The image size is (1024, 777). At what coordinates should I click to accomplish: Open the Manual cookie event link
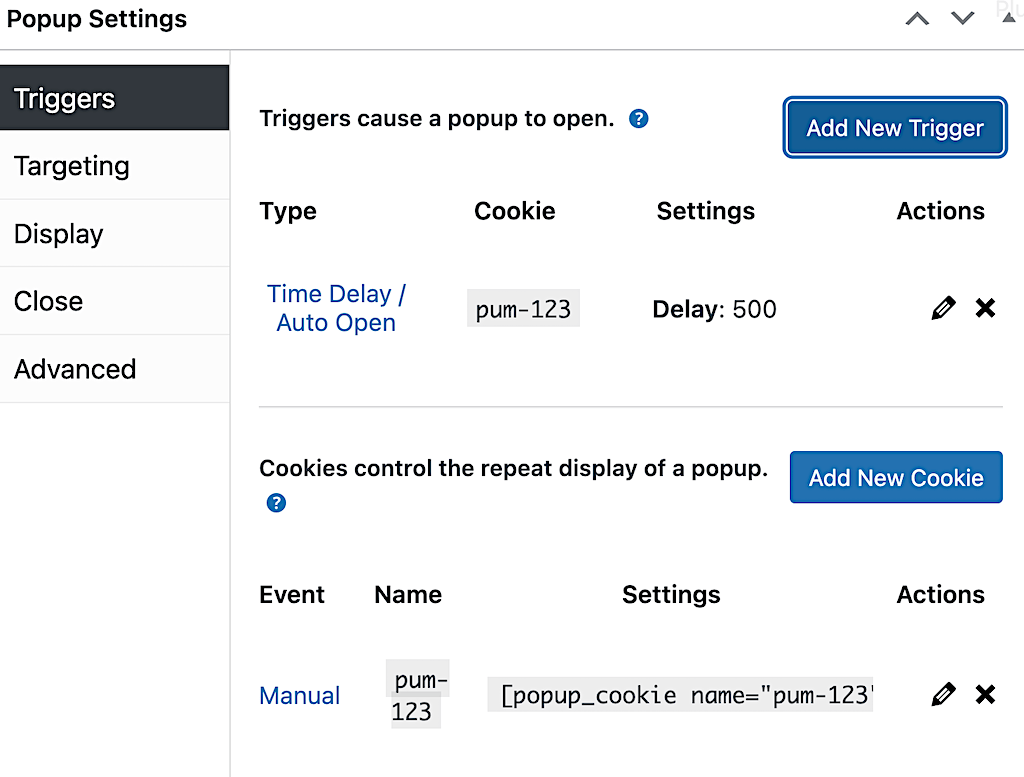tap(300, 695)
